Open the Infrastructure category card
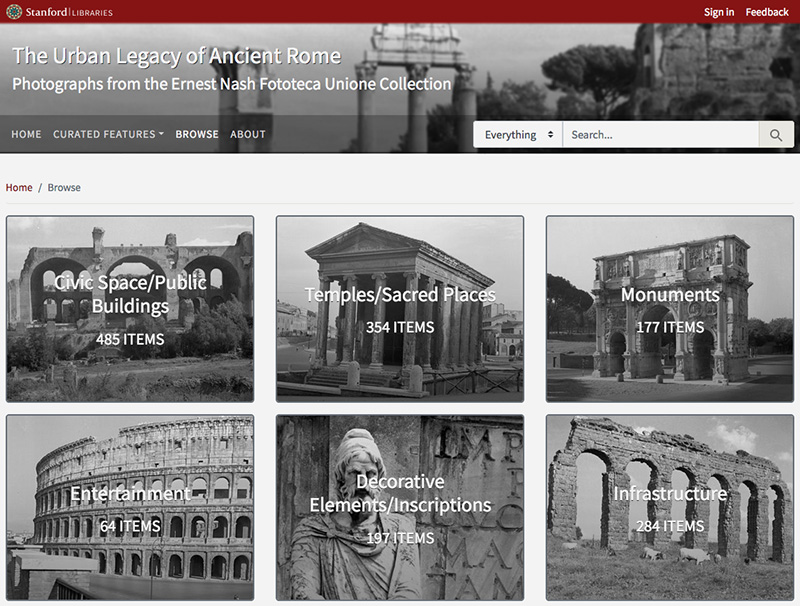This screenshot has width=800, height=606. pos(670,508)
